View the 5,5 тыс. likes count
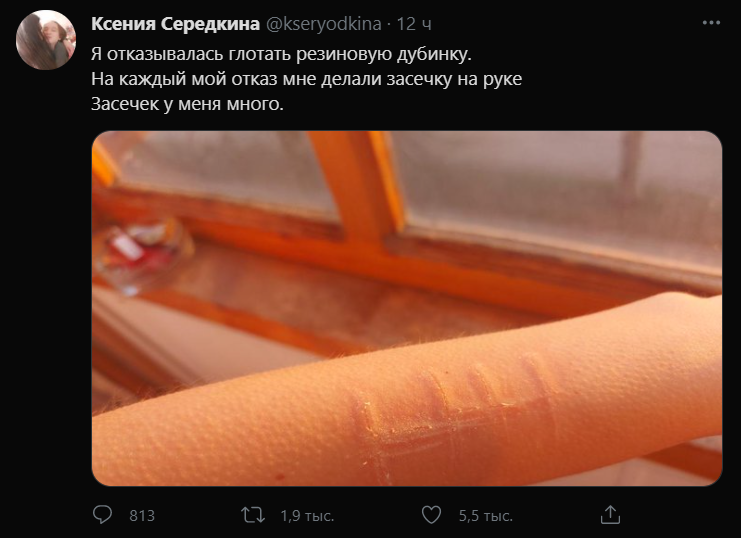This screenshot has width=741, height=538. (486, 515)
